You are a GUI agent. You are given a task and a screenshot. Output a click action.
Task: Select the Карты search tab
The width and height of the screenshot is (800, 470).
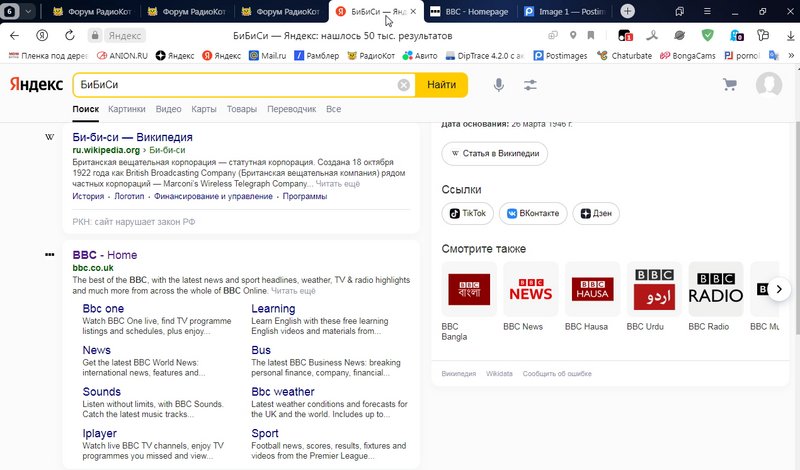click(x=204, y=109)
